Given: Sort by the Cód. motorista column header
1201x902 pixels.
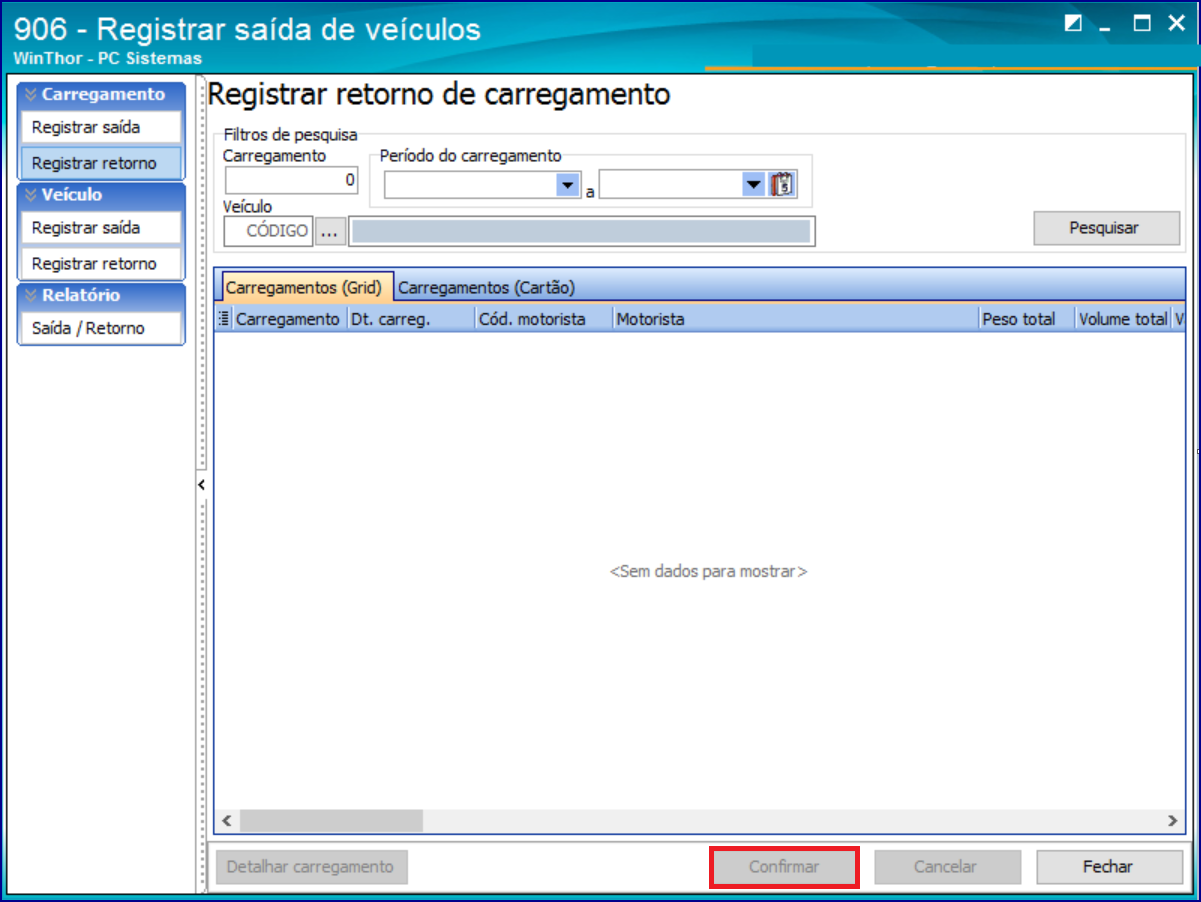Looking at the screenshot, I should (x=543, y=319).
